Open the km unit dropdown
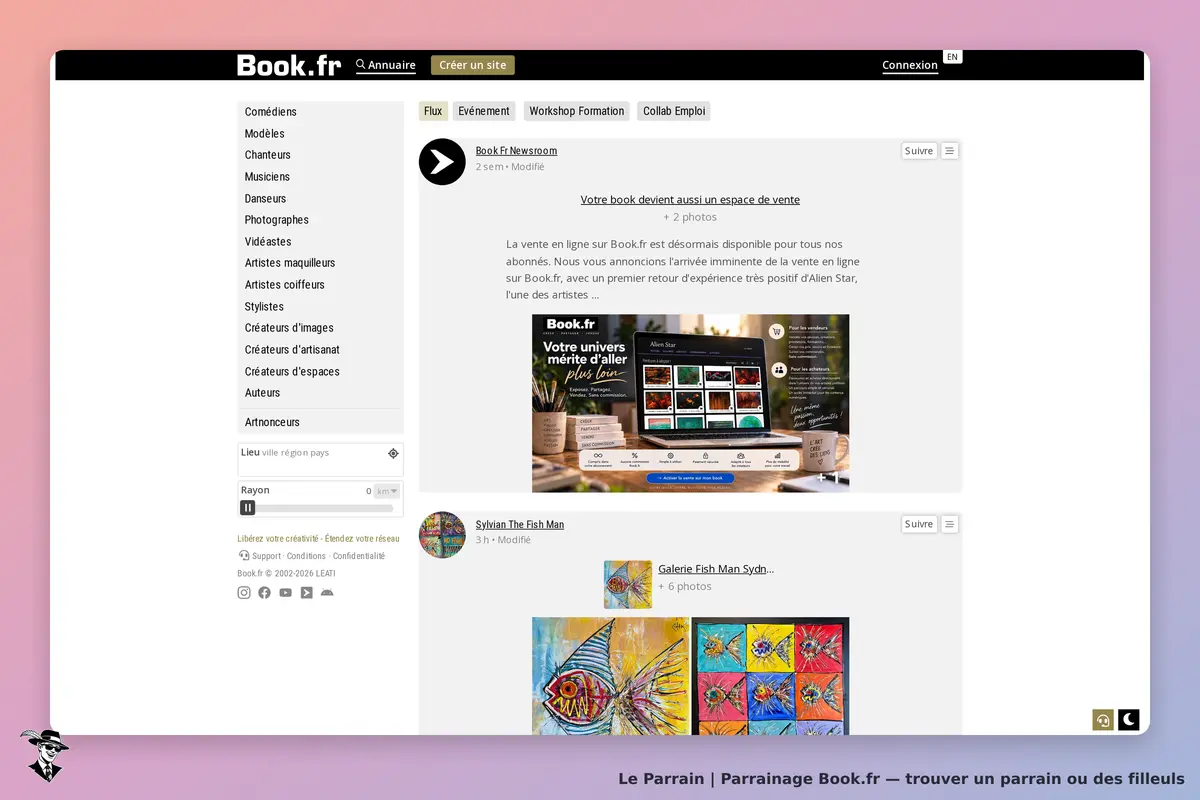The width and height of the screenshot is (1200, 800). 387,491
